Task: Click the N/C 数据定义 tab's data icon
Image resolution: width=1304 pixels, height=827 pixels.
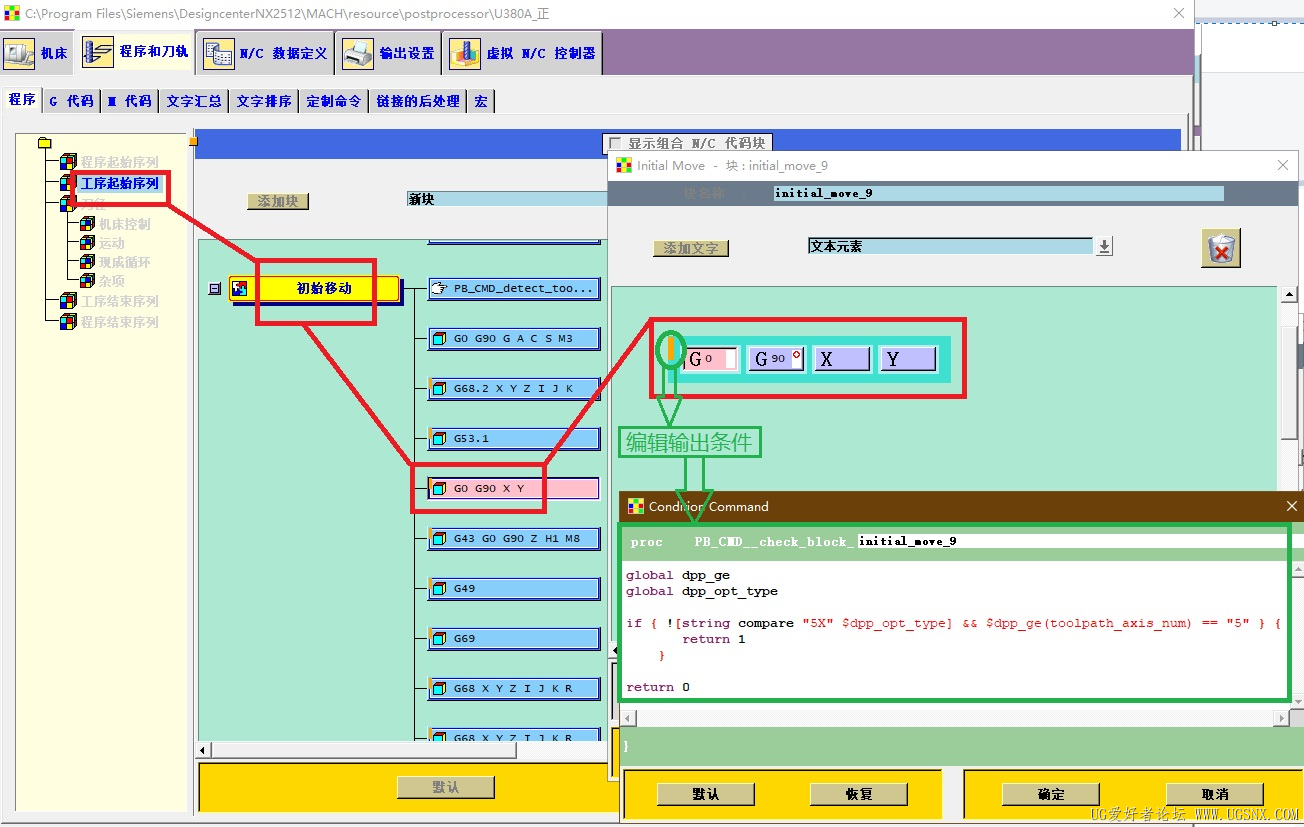Action: click(219, 53)
